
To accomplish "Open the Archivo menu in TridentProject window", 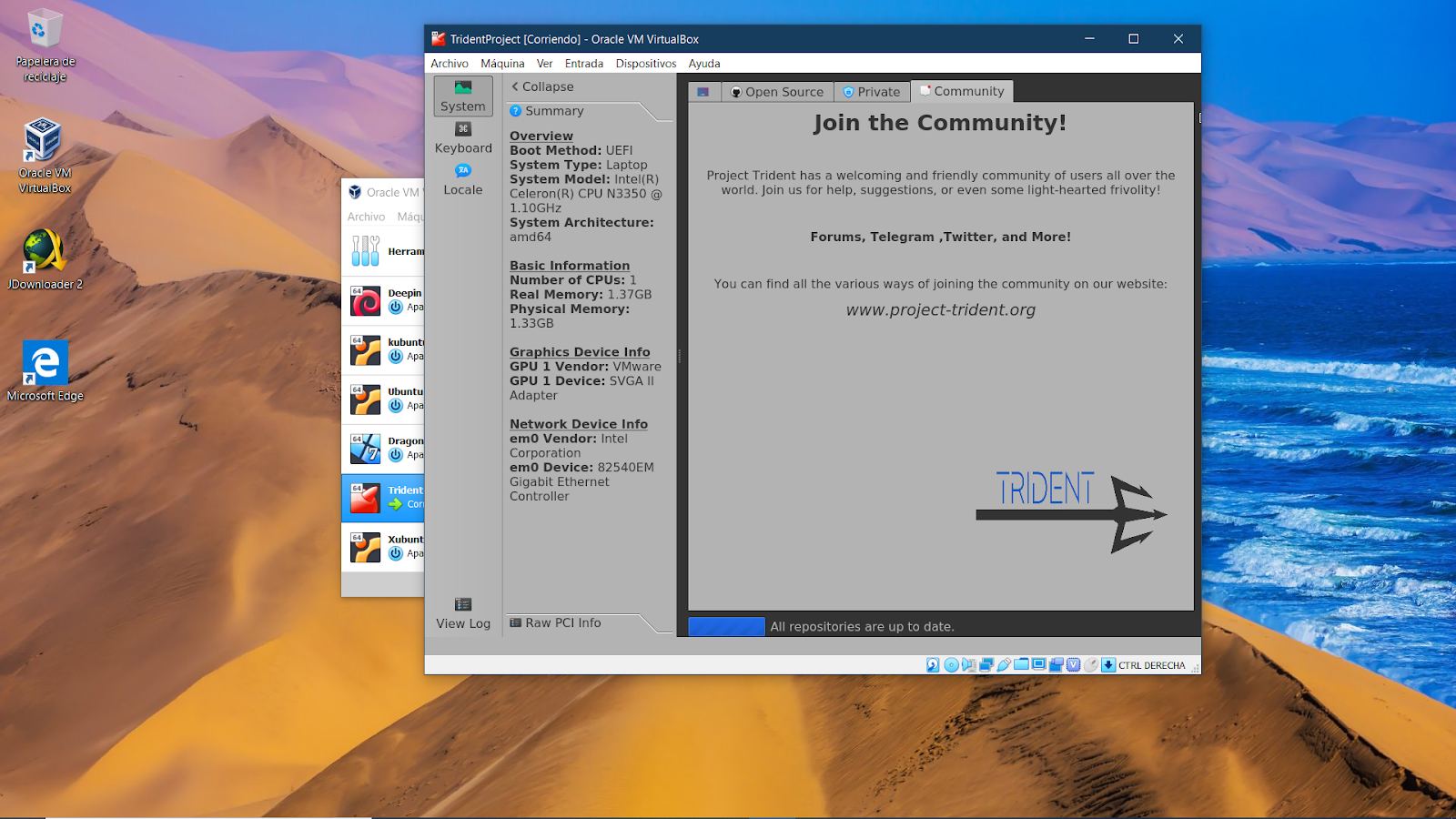I will click(x=450, y=64).
